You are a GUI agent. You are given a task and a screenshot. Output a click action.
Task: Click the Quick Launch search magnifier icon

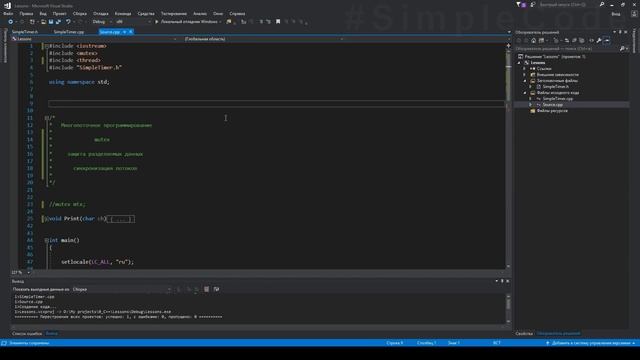pos(602,4)
